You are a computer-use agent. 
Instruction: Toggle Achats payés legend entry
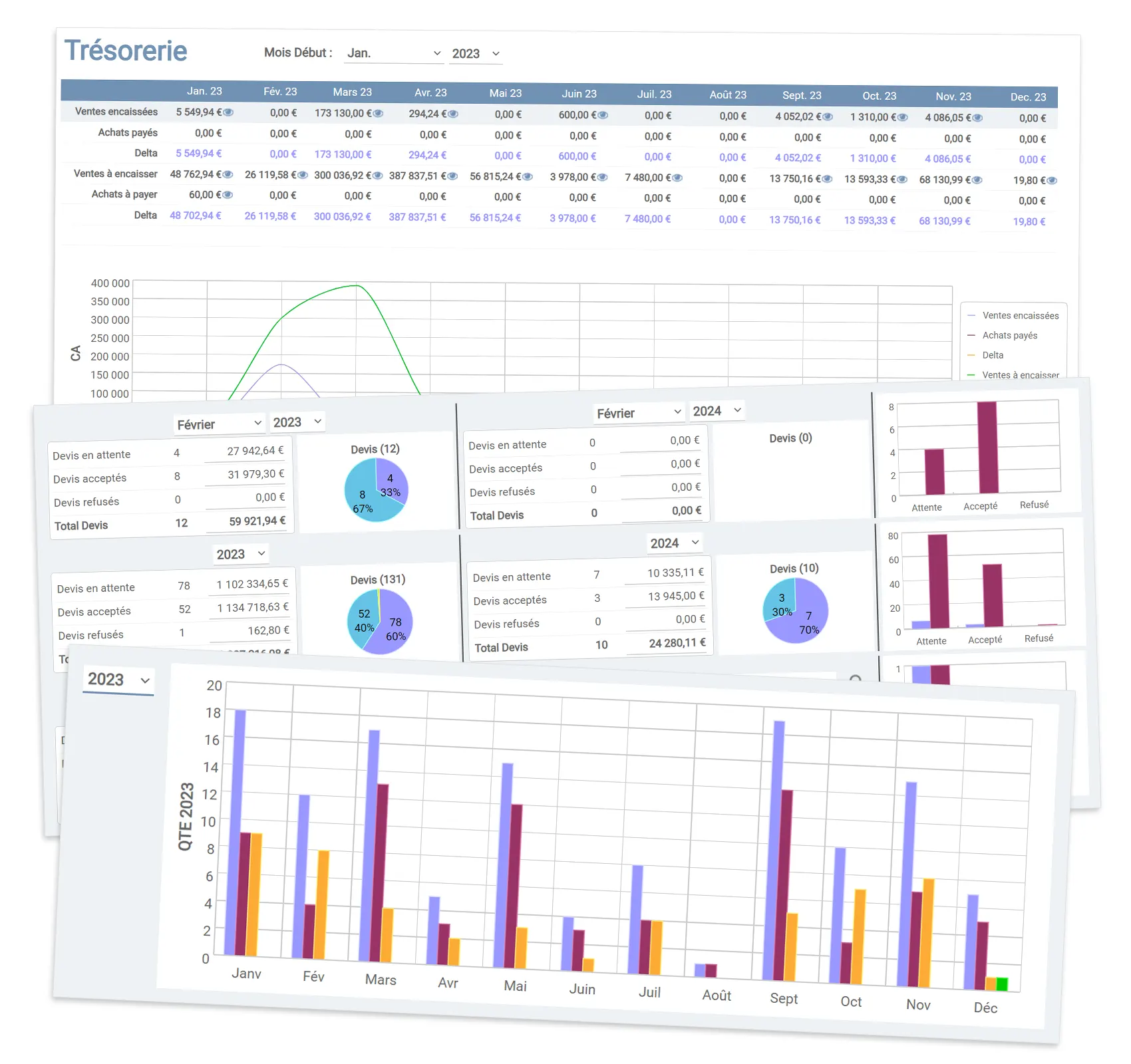1009,335
